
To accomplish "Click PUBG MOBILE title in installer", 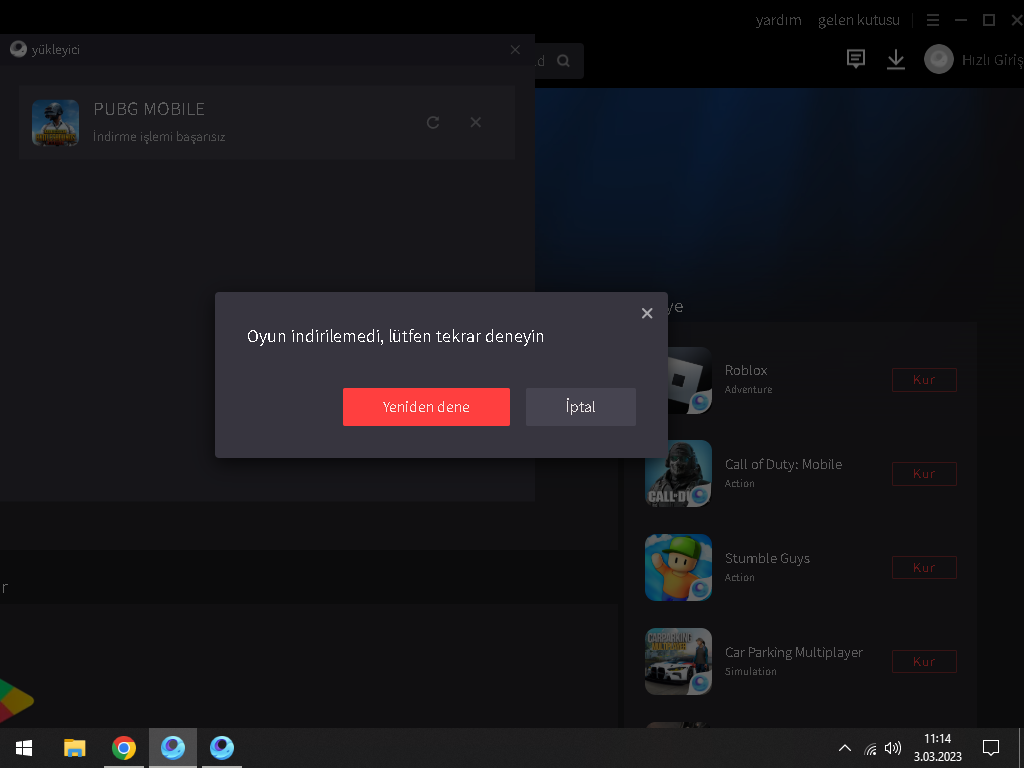I will point(149,109).
